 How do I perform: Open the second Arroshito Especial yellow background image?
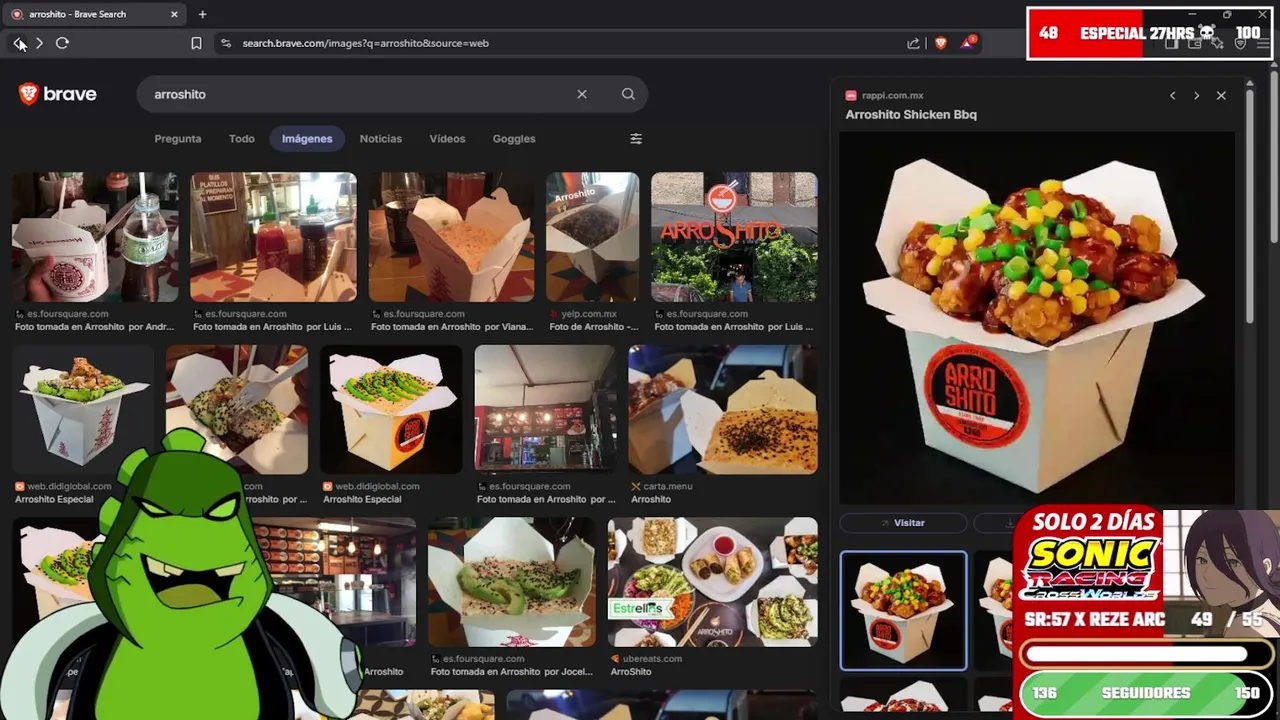(x=391, y=410)
